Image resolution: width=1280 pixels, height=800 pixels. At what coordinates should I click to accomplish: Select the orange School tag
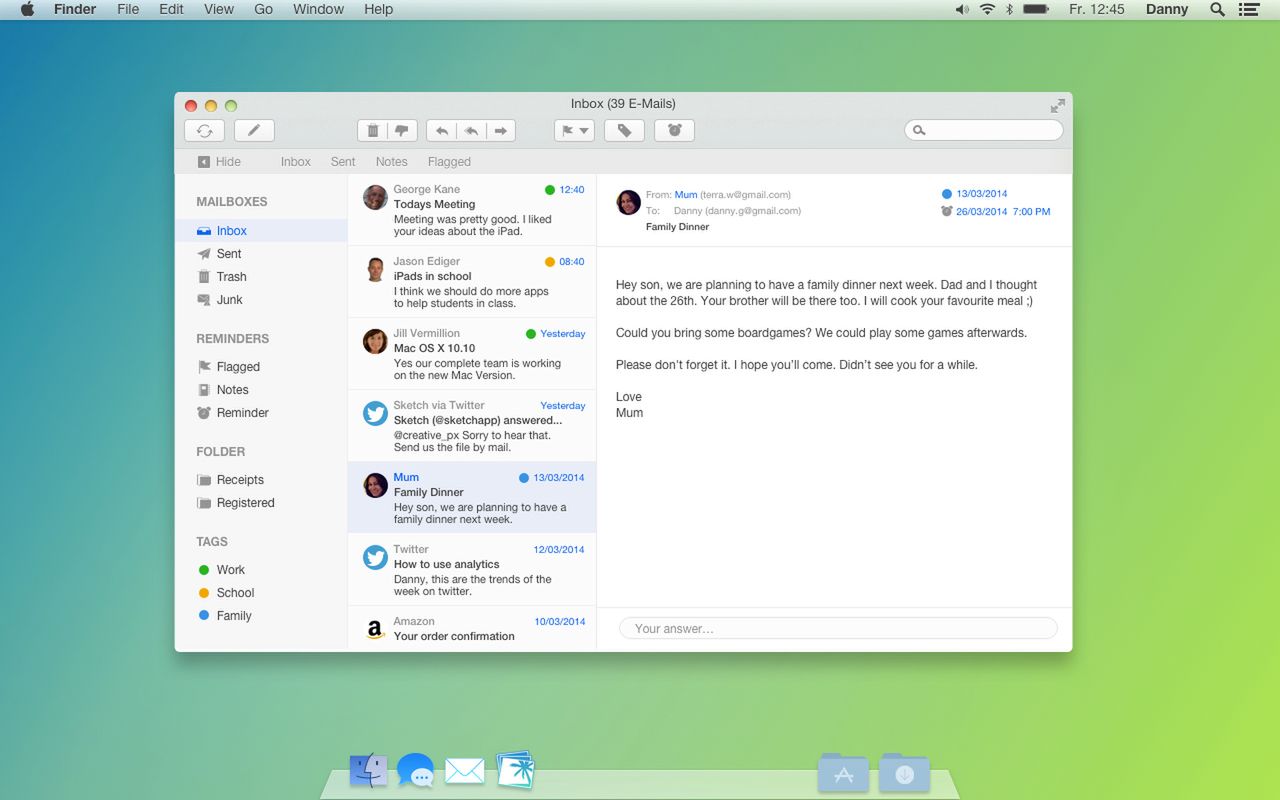[x=235, y=593]
